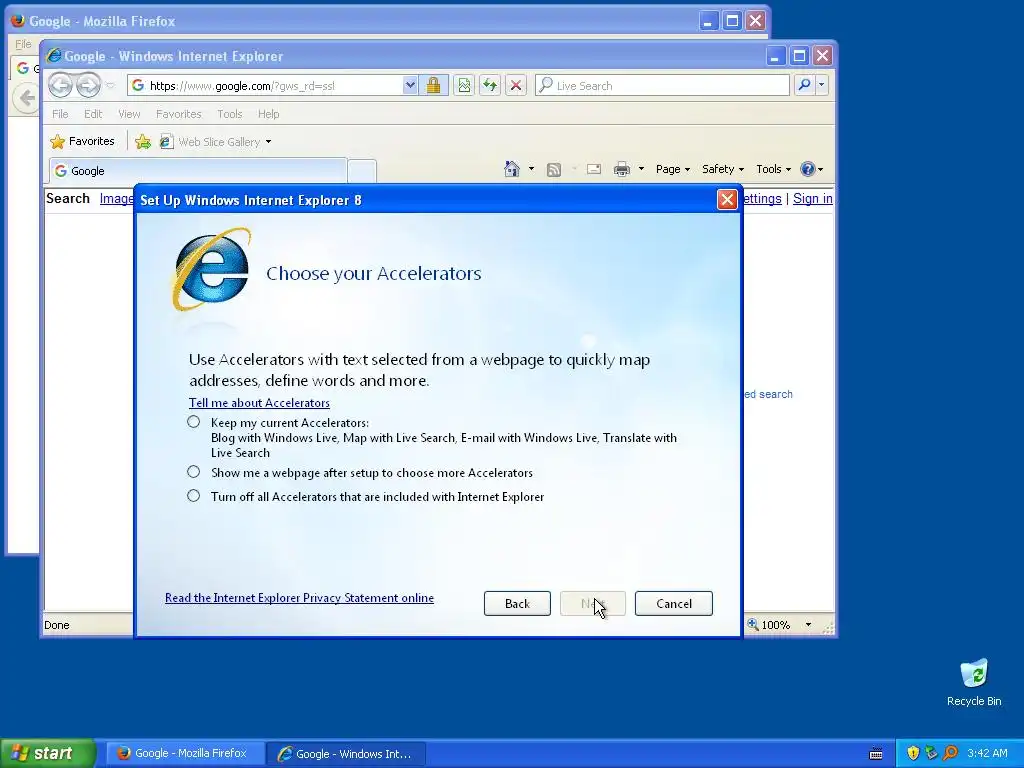1024x768 pixels.
Task: Click the Firefox back arrow behind IE
Action: [26, 99]
